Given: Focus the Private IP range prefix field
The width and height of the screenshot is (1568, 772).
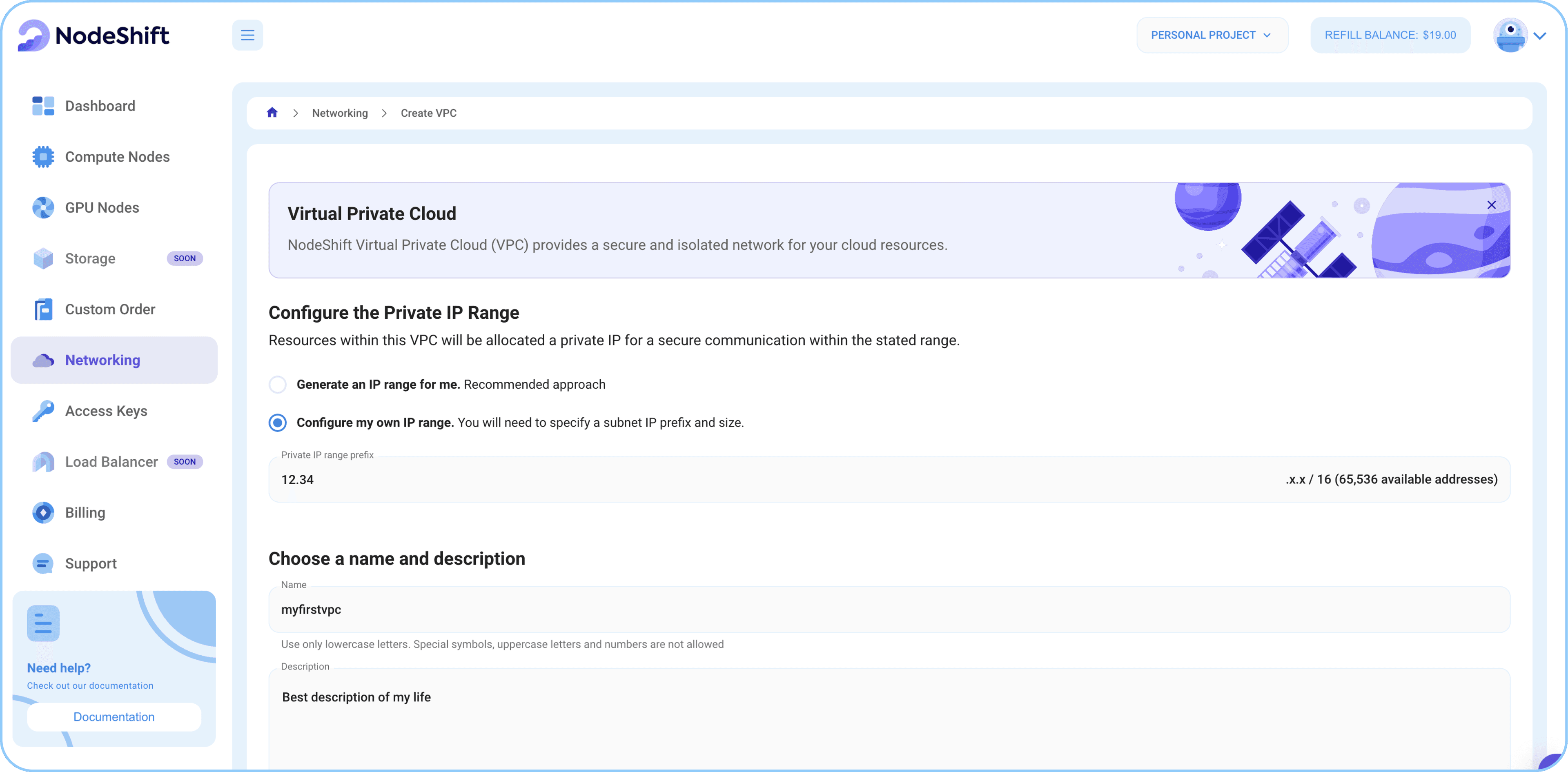Looking at the screenshot, I should (889, 479).
